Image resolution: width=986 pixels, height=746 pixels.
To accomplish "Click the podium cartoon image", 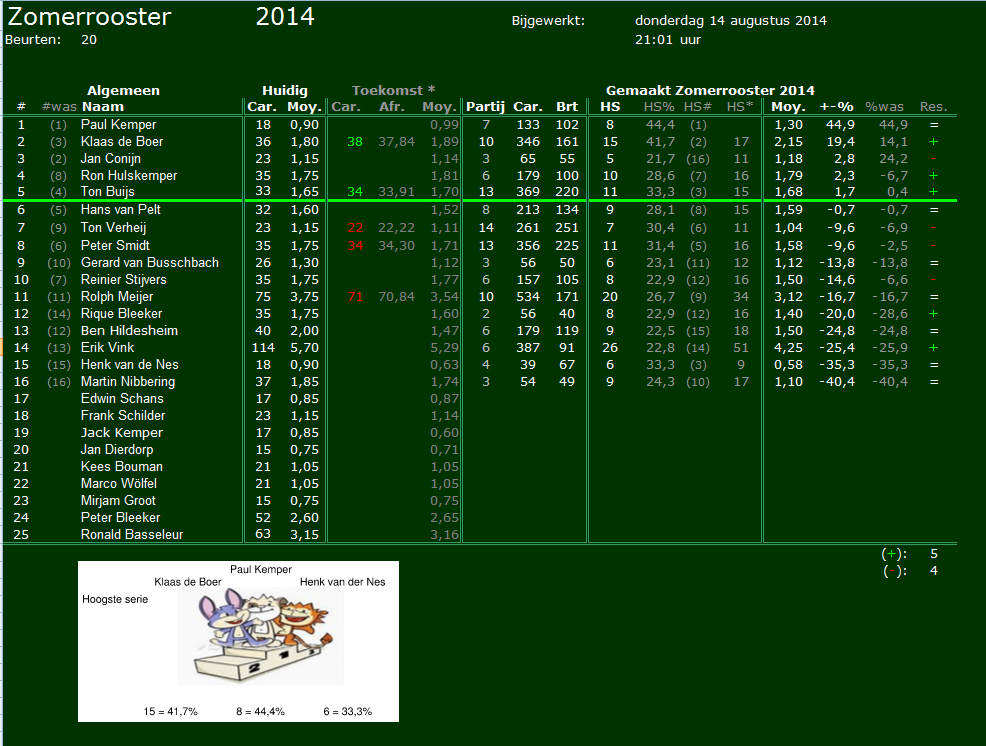I will click(260, 636).
